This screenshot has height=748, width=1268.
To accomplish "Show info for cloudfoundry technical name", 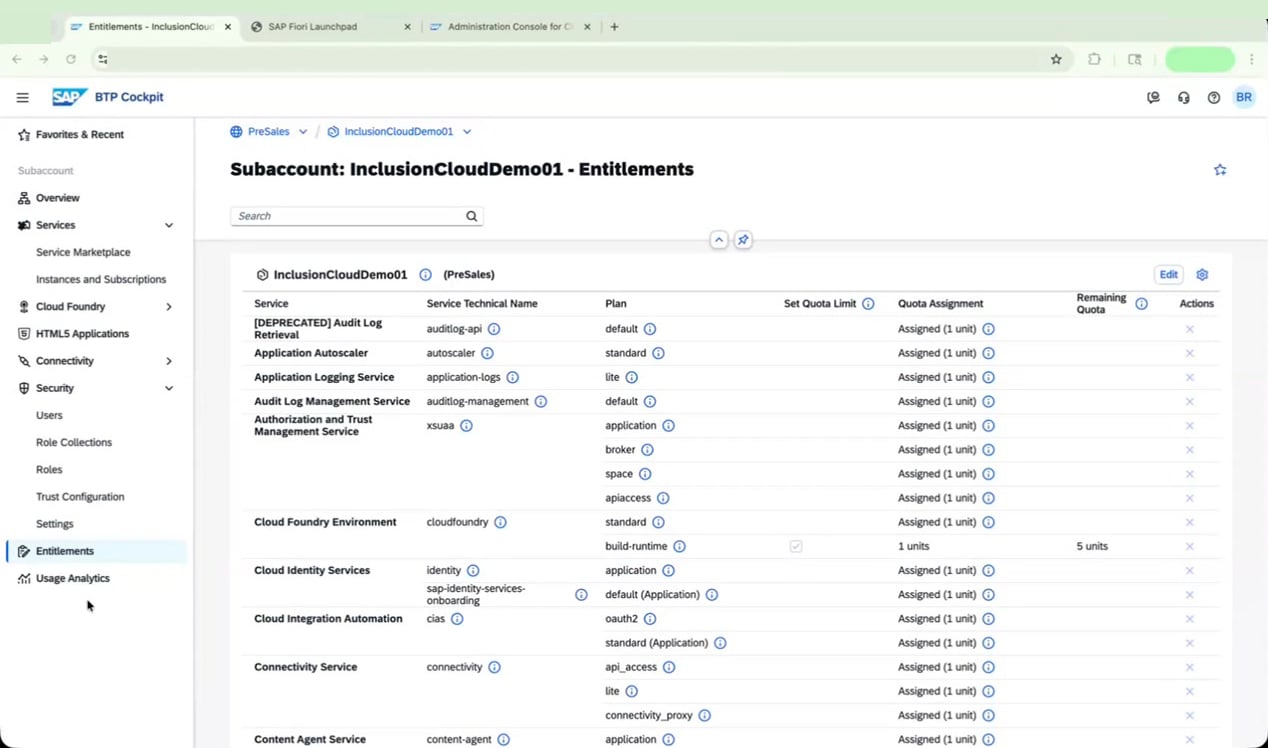I will pyautogui.click(x=500, y=522).
